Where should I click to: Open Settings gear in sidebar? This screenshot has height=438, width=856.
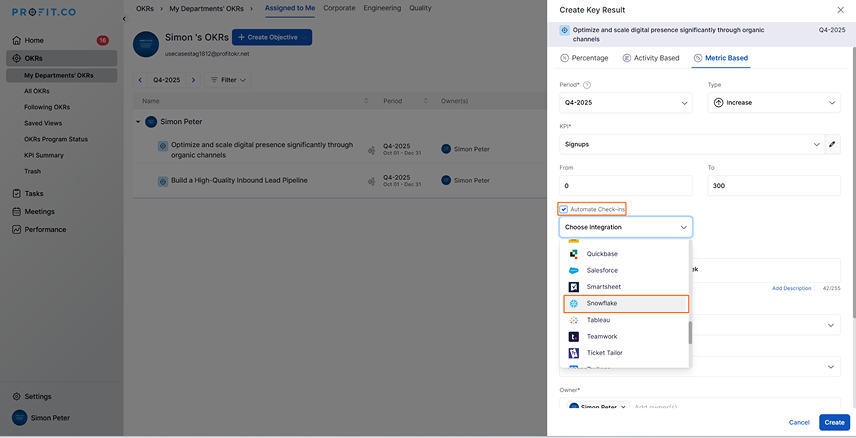[17, 396]
